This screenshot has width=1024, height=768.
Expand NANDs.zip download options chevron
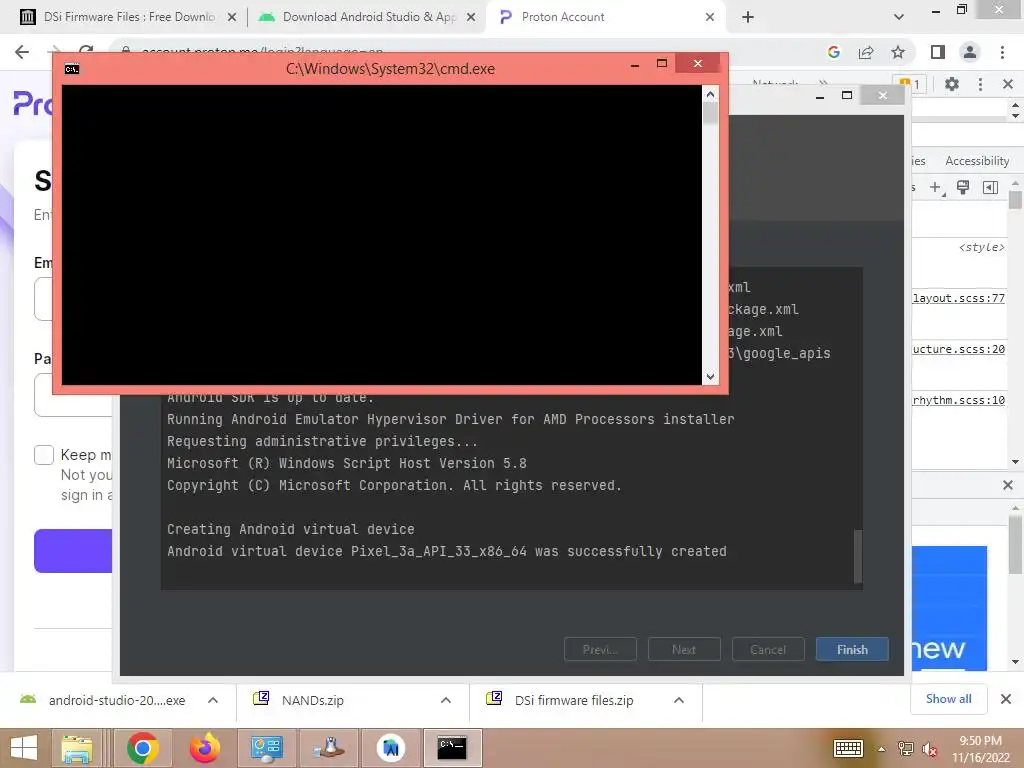[445, 700]
